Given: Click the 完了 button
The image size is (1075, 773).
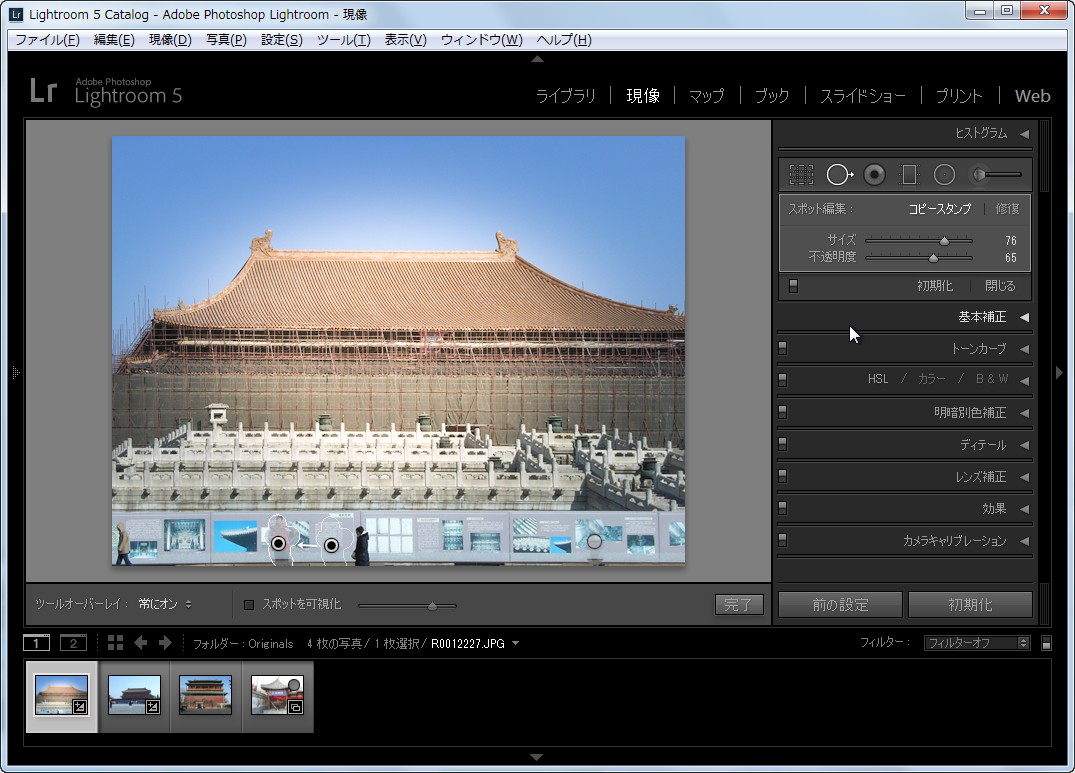Looking at the screenshot, I should (x=739, y=604).
